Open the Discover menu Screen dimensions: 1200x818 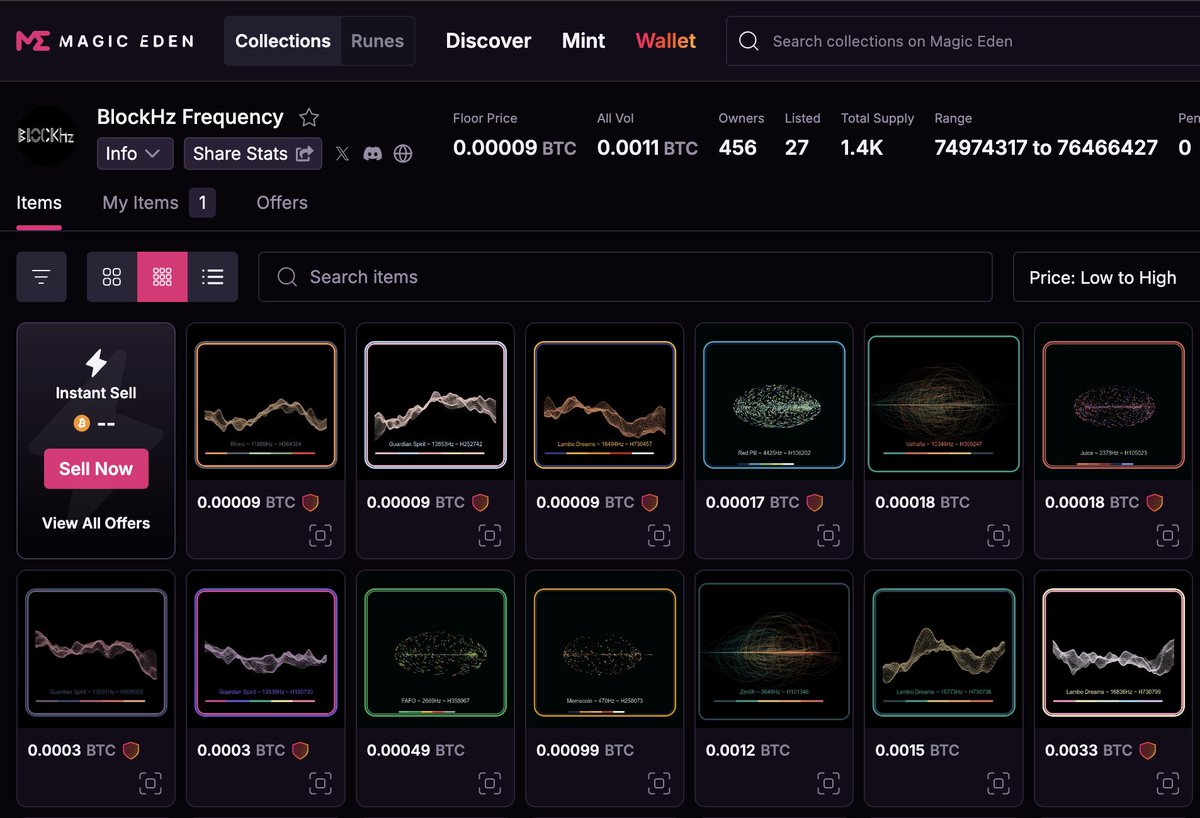coord(489,41)
